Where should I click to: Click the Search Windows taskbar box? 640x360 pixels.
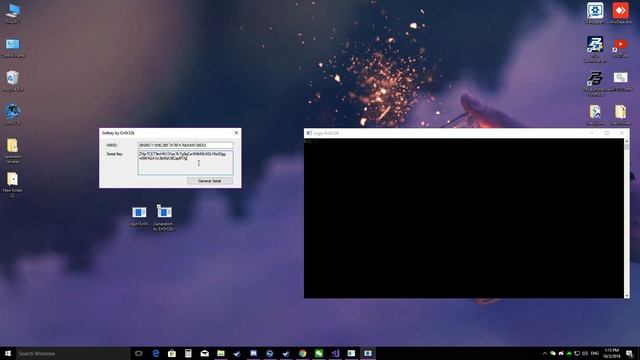[x=73, y=353]
